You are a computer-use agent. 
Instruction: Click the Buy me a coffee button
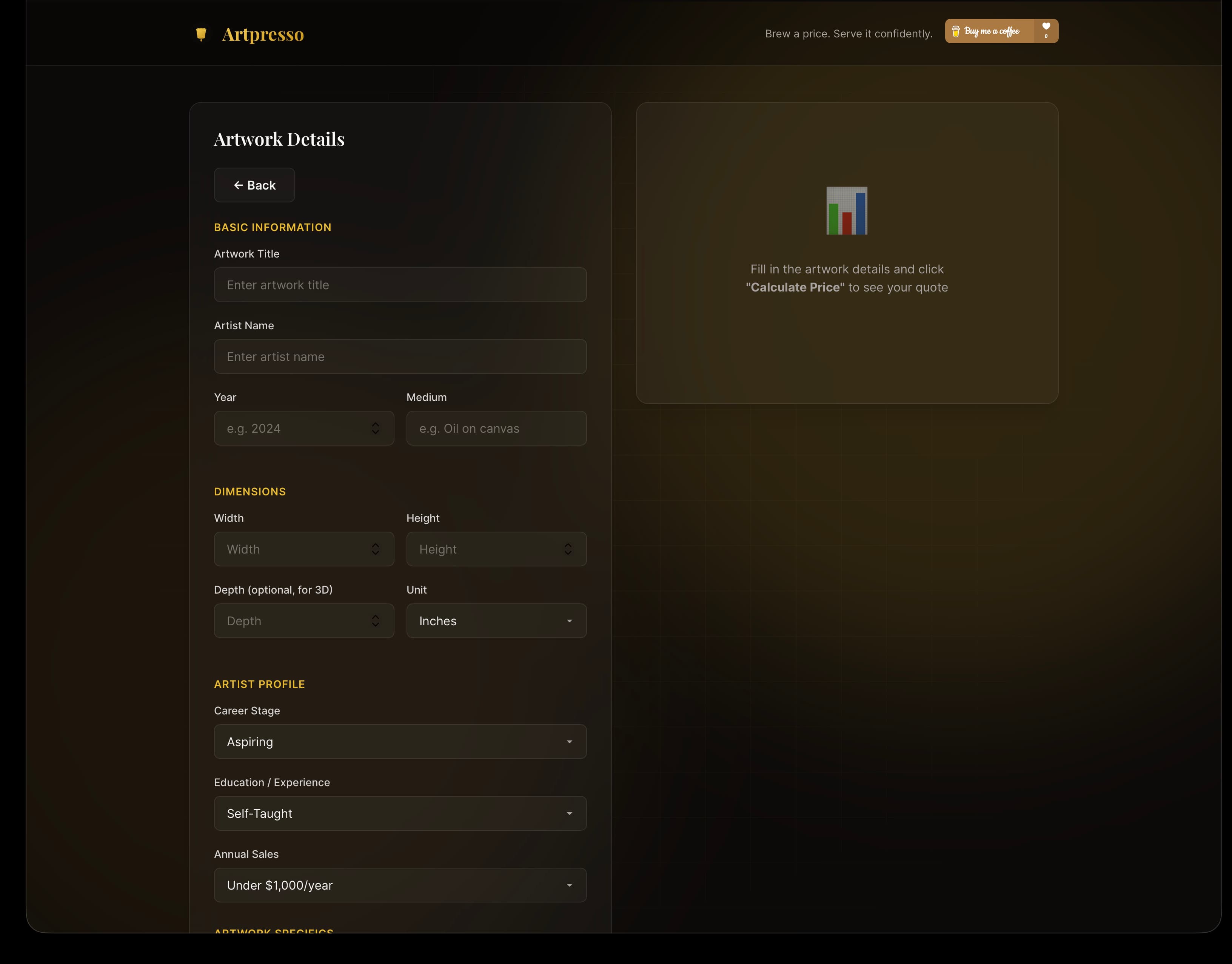1001,31
